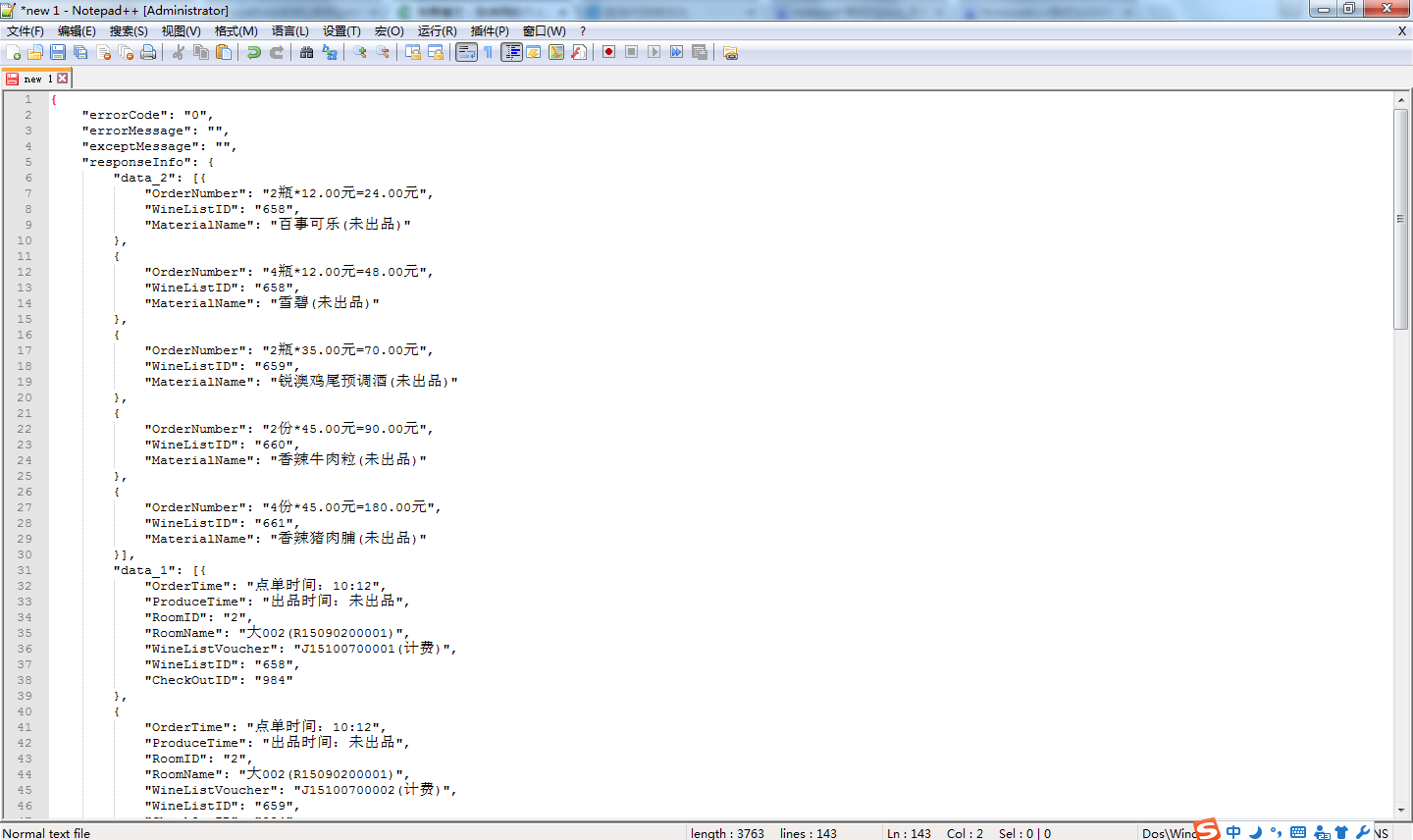This screenshot has width=1413, height=840.
Task: Open the Sogou skin shirt icon
Action: pyautogui.click(x=1341, y=832)
